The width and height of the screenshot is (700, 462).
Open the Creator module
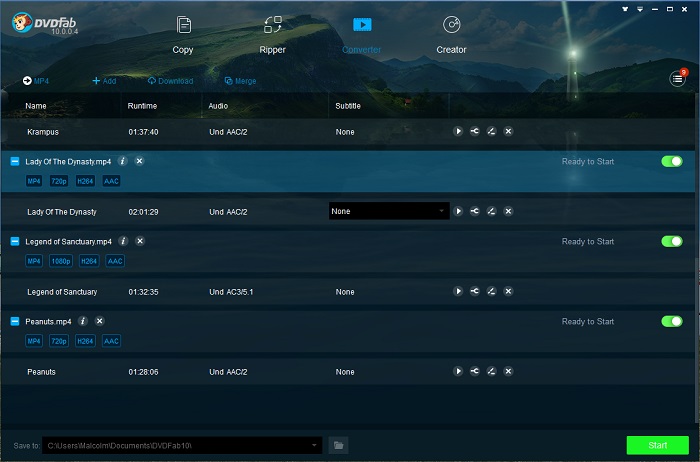[x=451, y=35]
